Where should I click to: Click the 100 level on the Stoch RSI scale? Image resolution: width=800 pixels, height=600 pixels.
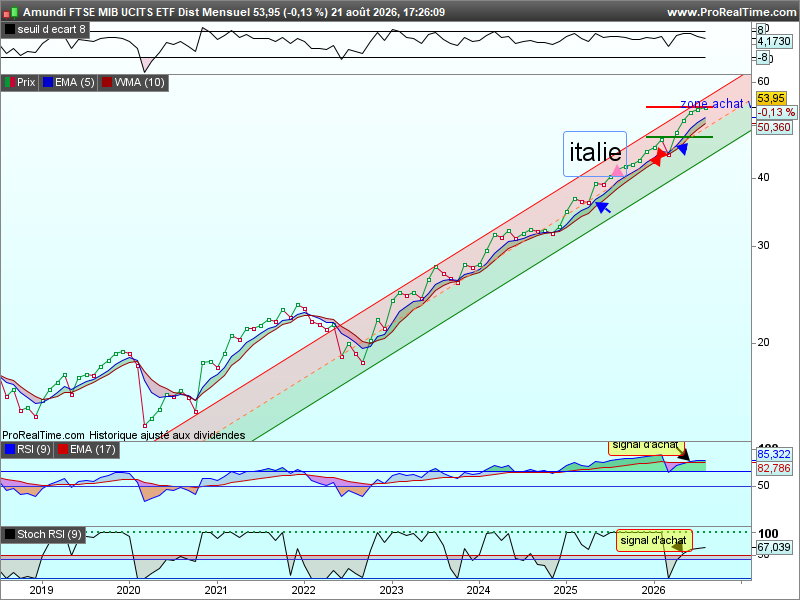tap(768, 534)
